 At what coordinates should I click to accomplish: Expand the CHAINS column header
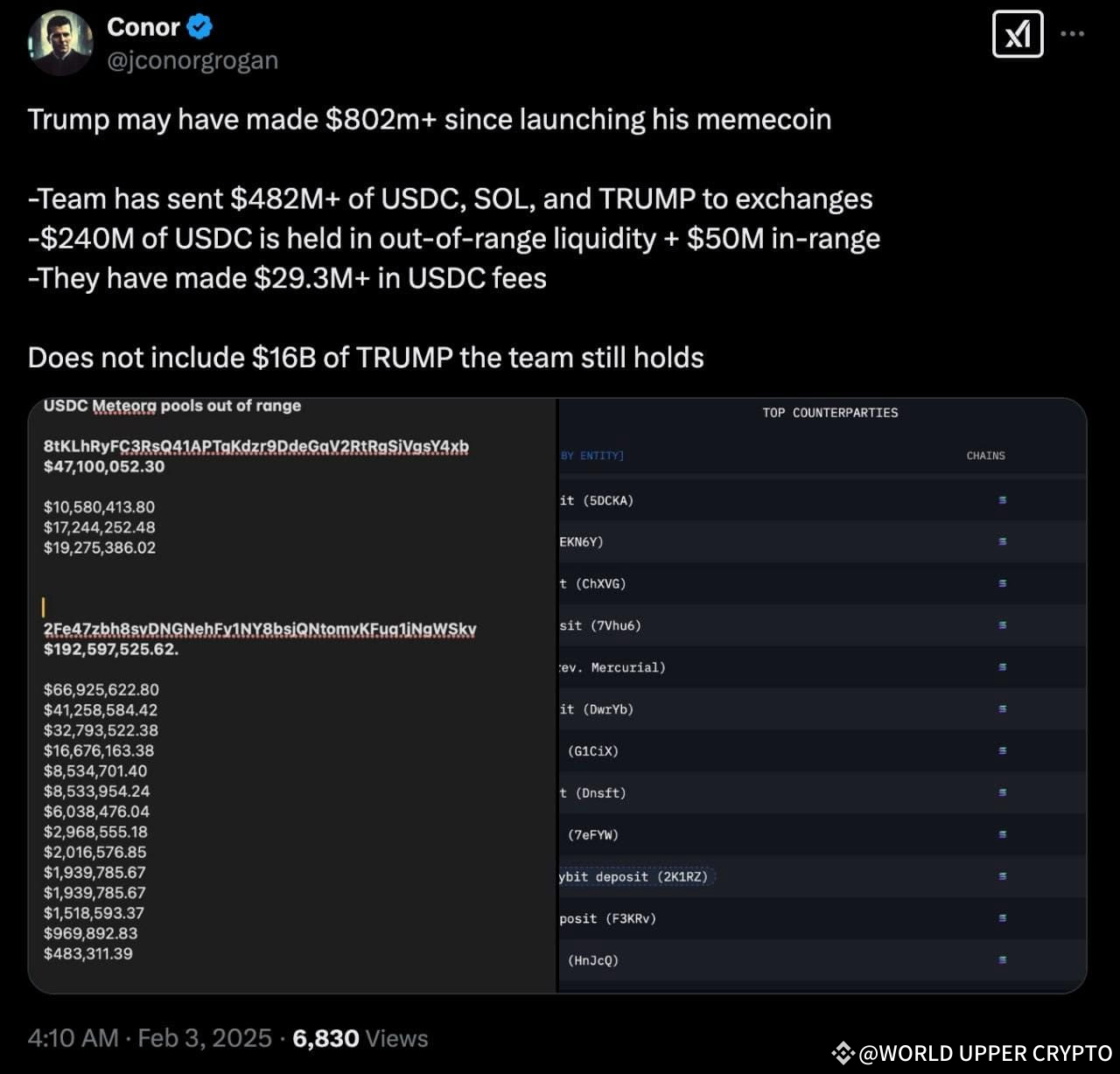(x=984, y=456)
